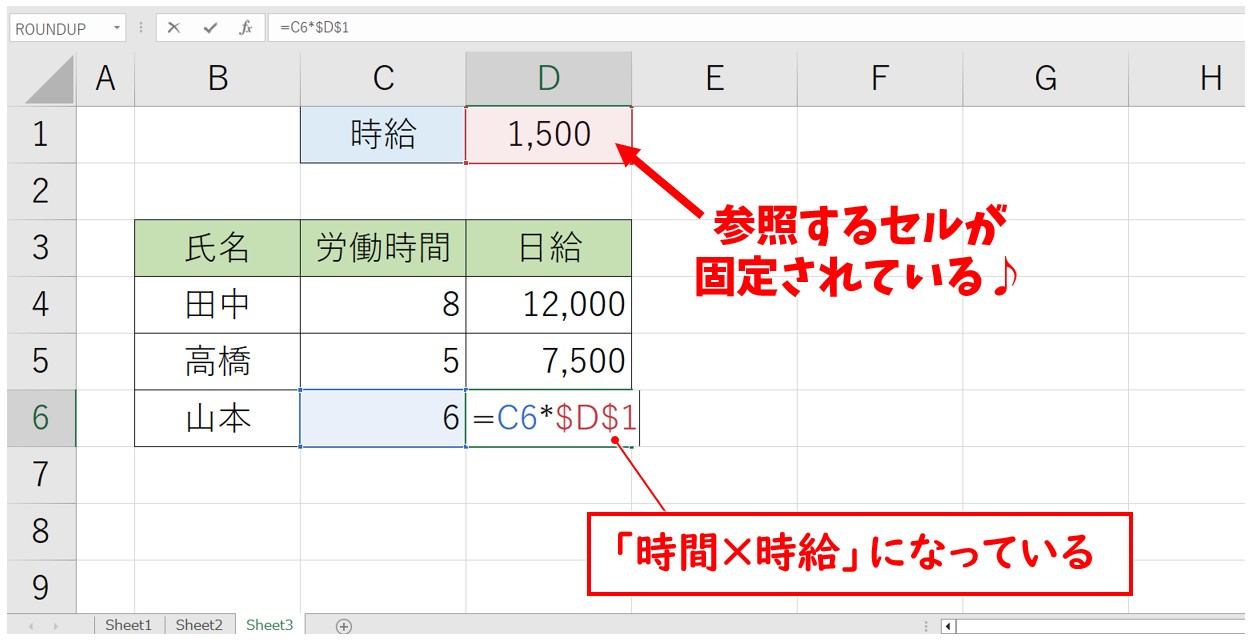Select row 6 header

(x=41, y=418)
